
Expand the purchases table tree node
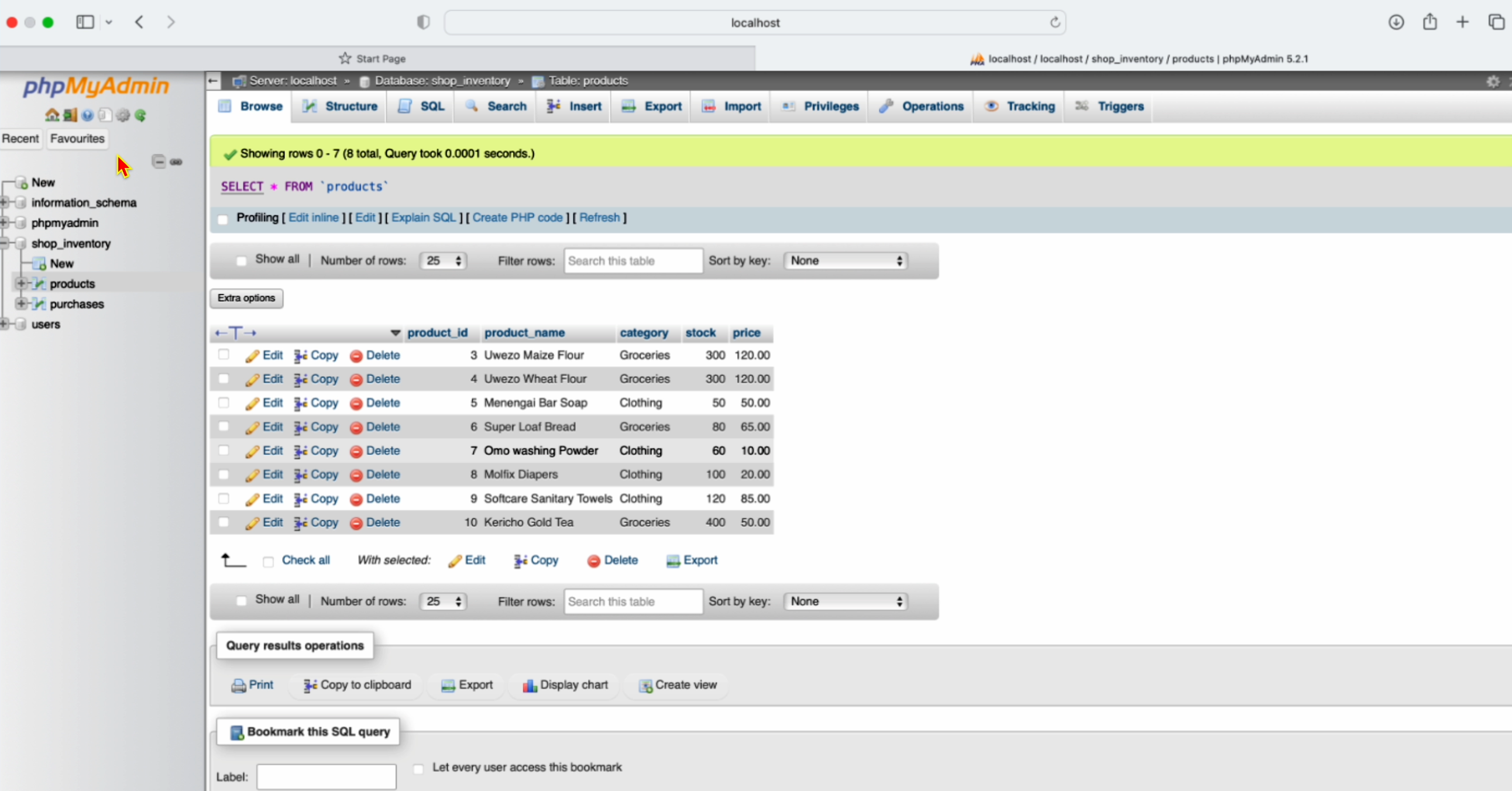point(21,304)
